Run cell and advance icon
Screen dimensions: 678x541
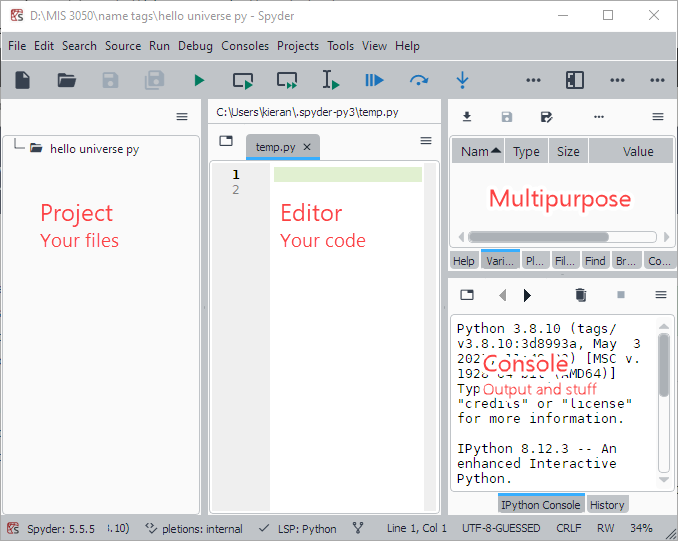287,80
